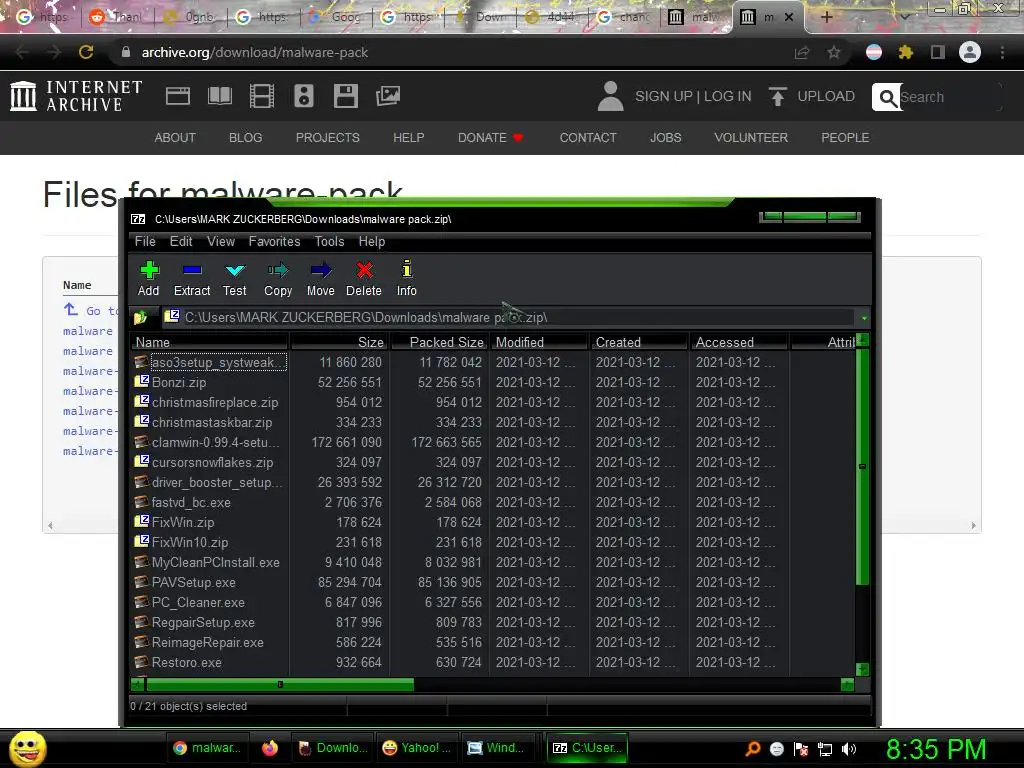Click the up-folder icon beside address bar
Image resolution: width=1024 pixels, height=768 pixels.
click(x=140, y=318)
